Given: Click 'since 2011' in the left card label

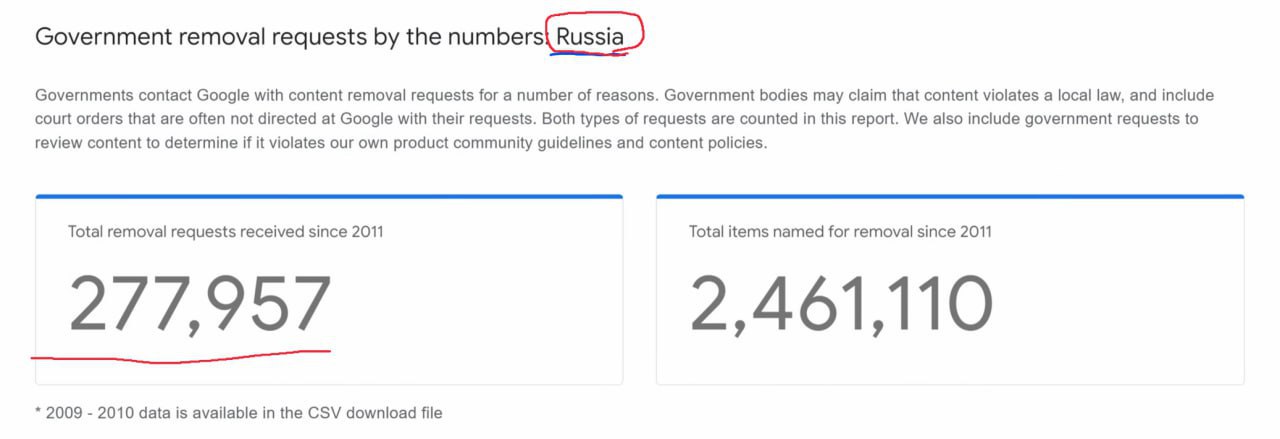Looking at the screenshot, I should coord(345,232).
